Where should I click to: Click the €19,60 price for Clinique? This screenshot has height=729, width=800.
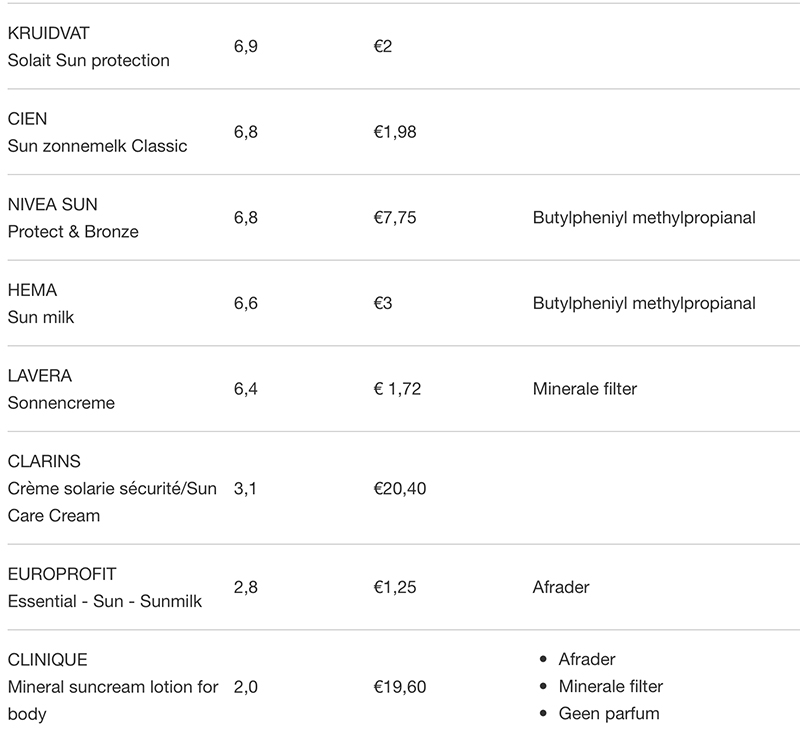pos(400,687)
